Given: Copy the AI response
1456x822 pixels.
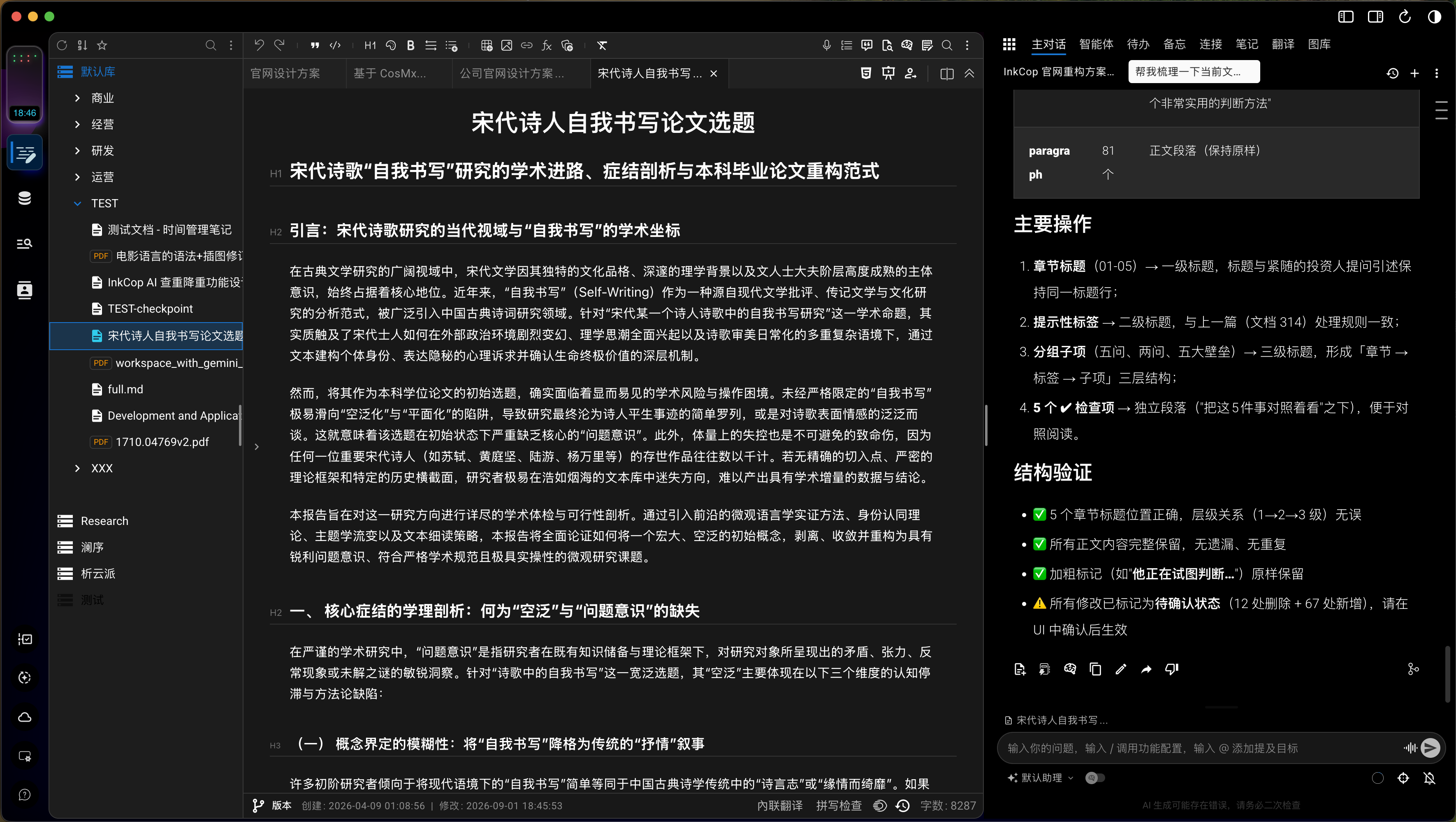Looking at the screenshot, I should [1095, 669].
